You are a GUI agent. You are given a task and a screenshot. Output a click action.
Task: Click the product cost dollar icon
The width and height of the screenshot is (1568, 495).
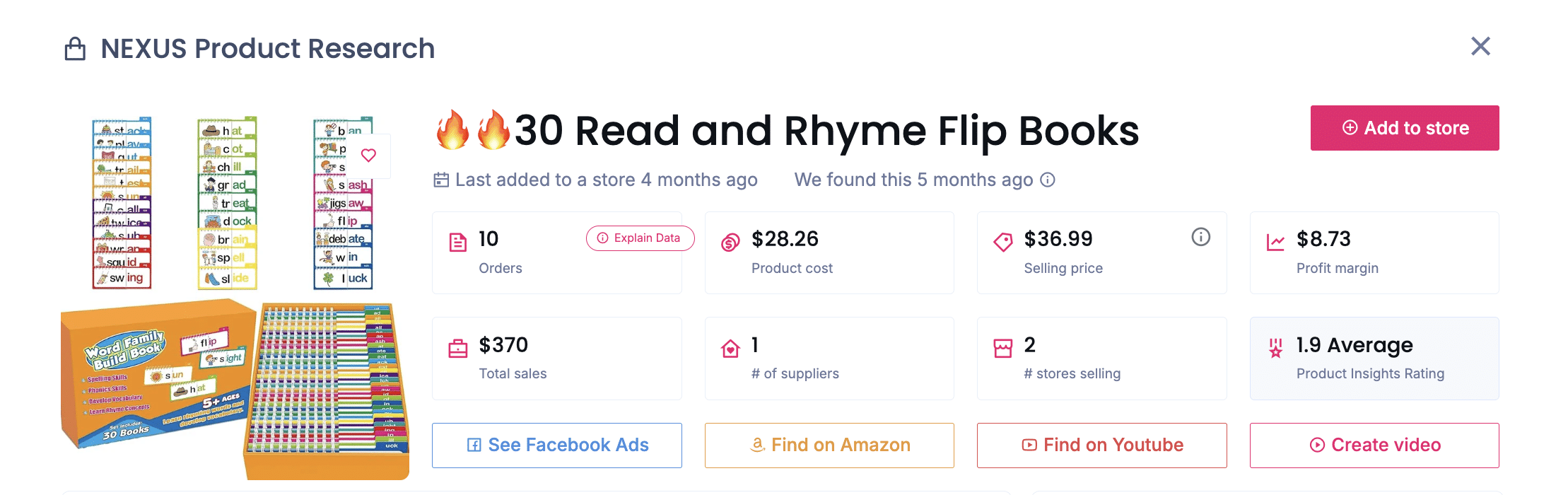tap(731, 242)
